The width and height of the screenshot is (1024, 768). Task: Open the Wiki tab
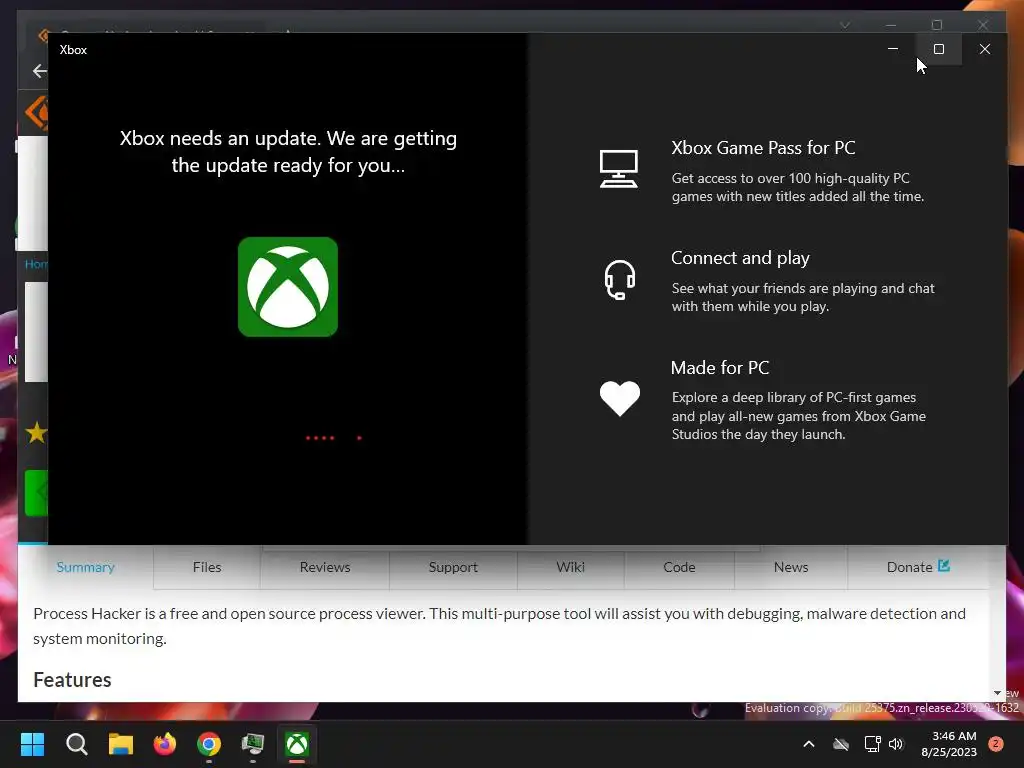pyautogui.click(x=571, y=567)
